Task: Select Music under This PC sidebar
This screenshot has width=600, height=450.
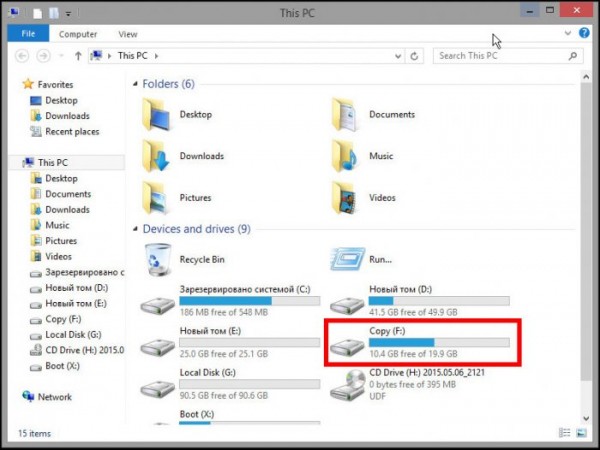Action: point(57,225)
